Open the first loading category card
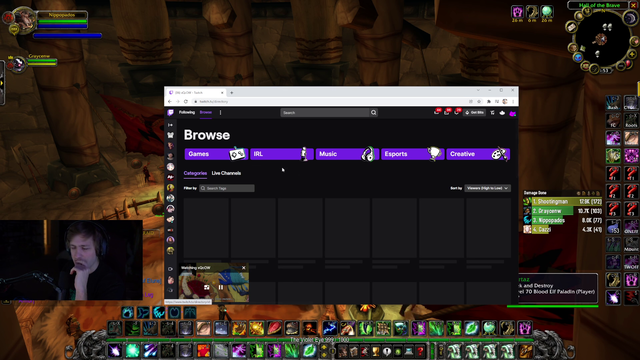Image resolution: width=640 pixels, height=360 pixels. pyautogui.click(x=206, y=228)
